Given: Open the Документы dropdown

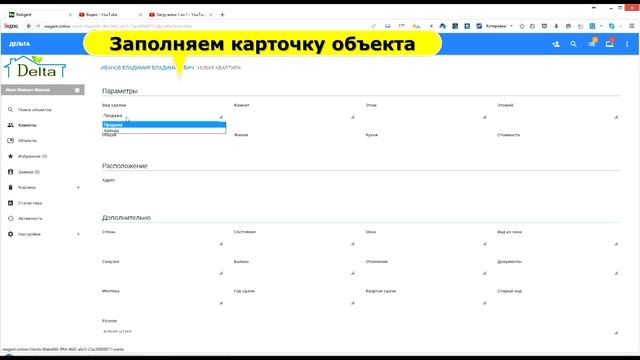Looking at the screenshot, I should [558, 272].
